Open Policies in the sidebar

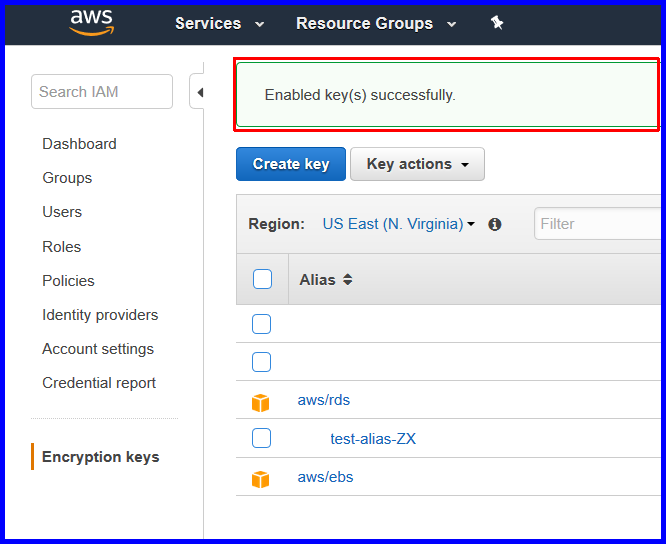tap(68, 281)
